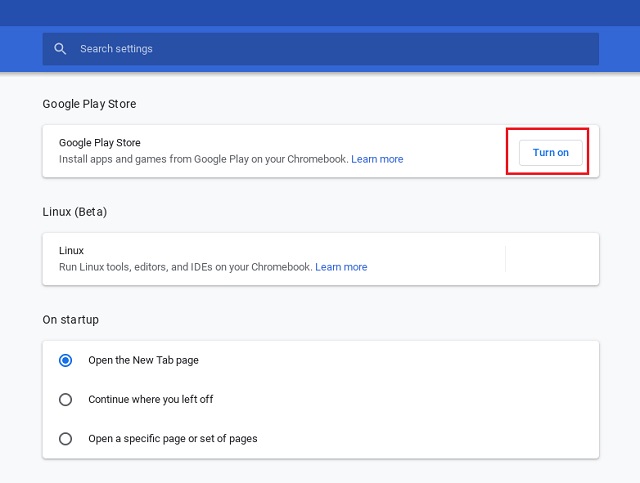Image resolution: width=640 pixels, height=483 pixels.
Task: Open Learn more link for Google Play
Action: pos(377,159)
